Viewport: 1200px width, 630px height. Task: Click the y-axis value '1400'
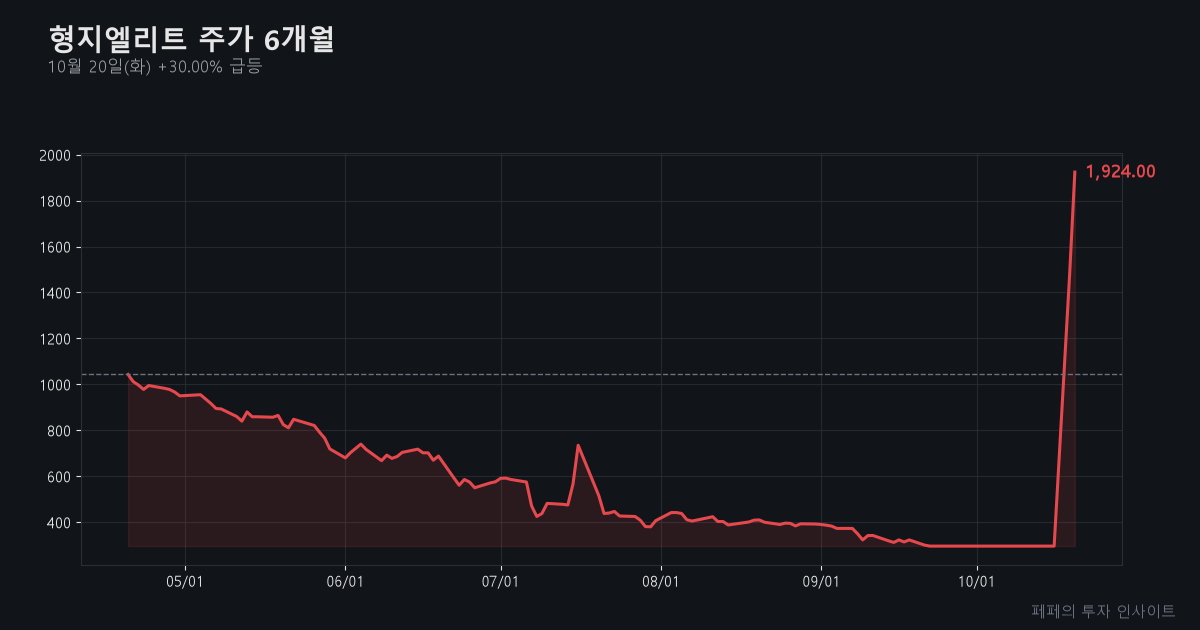pyautogui.click(x=54, y=294)
